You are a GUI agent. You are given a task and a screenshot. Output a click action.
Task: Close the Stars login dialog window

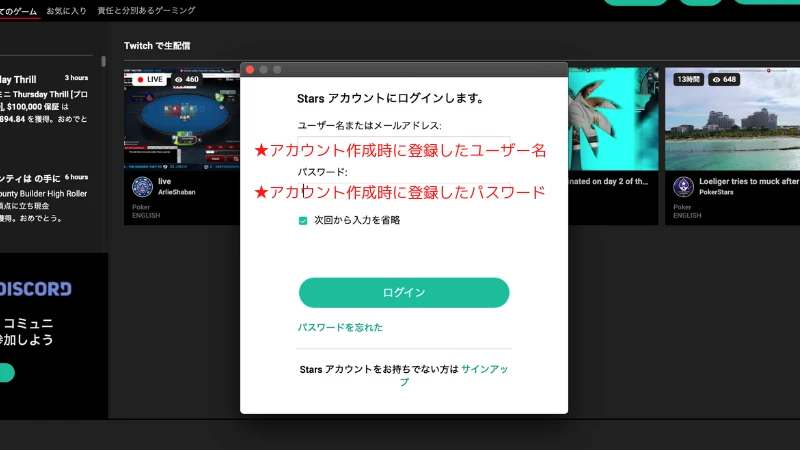[x=250, y=69]
